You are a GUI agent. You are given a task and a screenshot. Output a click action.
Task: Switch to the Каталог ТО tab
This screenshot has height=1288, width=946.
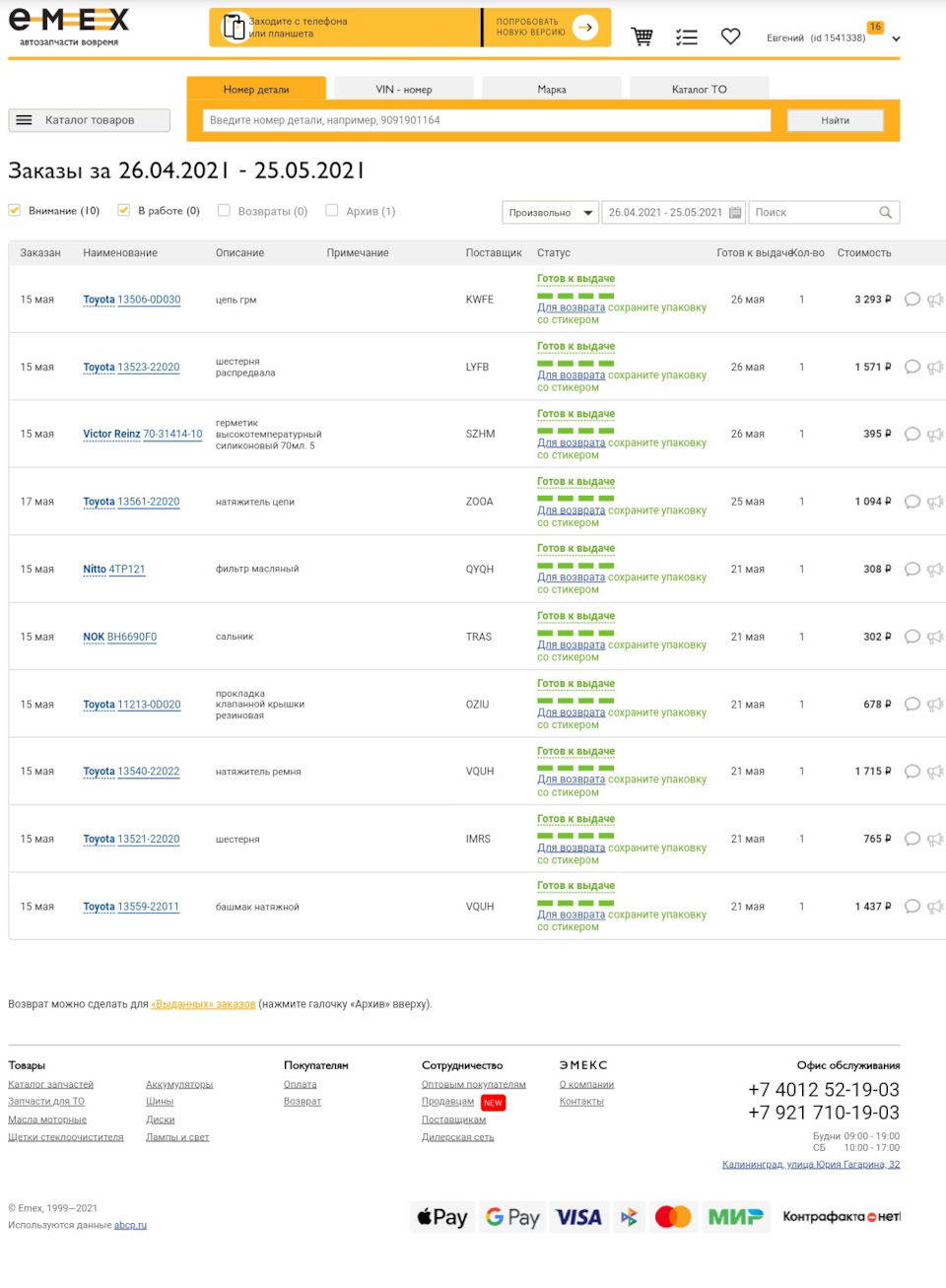(700, 89)
